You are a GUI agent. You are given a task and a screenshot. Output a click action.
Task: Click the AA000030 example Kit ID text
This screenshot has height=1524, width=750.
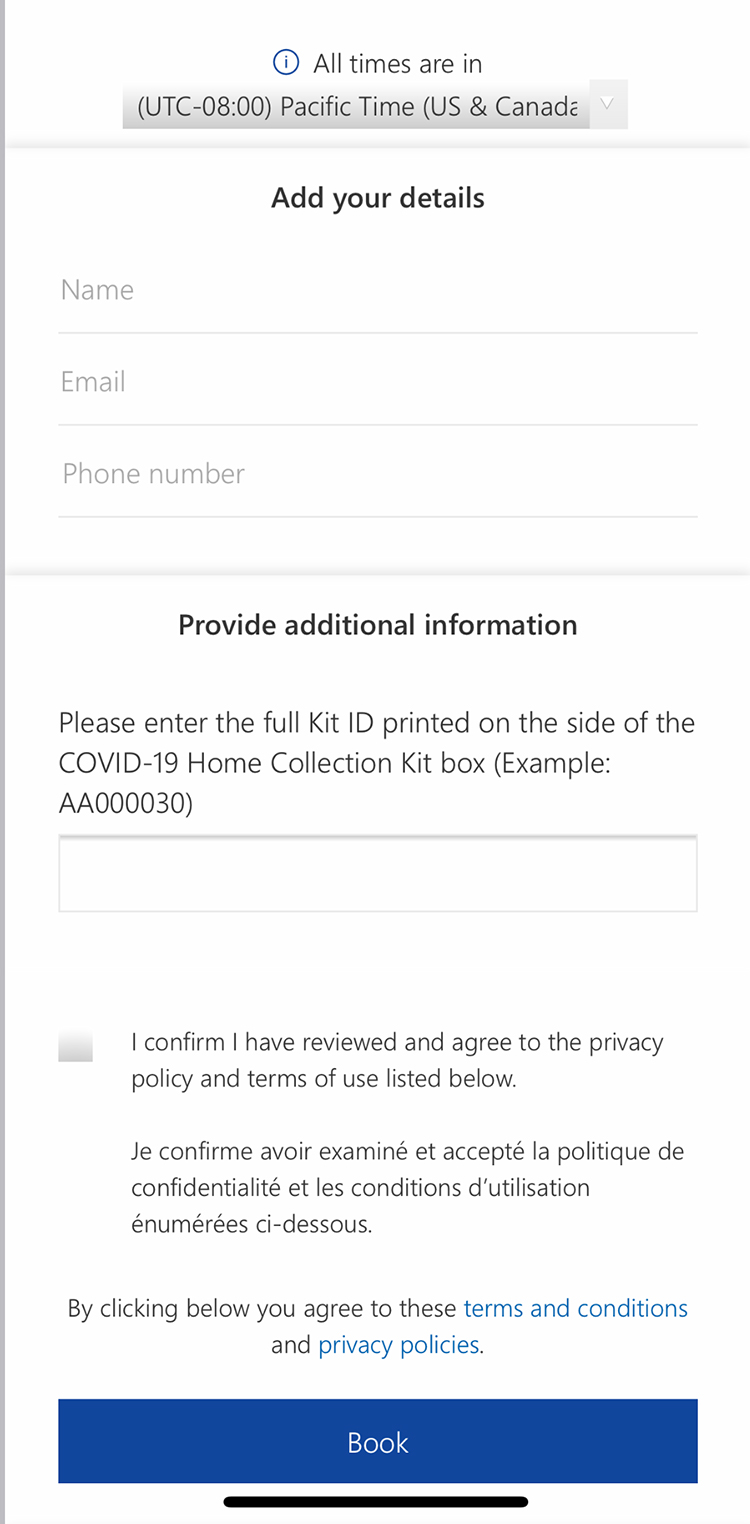126,803
